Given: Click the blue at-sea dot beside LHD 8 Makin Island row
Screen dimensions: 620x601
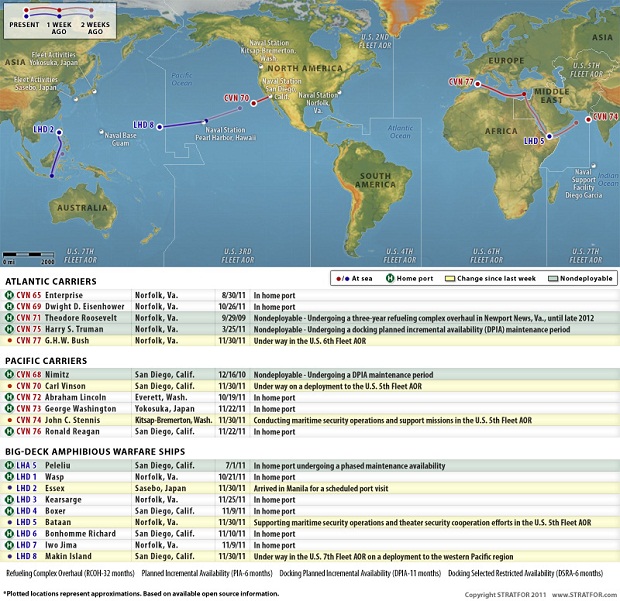Looking at the screenshot, I should tap(10, 556).
